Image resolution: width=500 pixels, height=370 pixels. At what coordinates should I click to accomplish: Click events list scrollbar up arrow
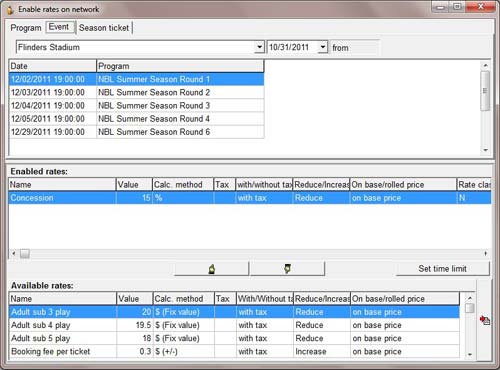tap(485, 65)
